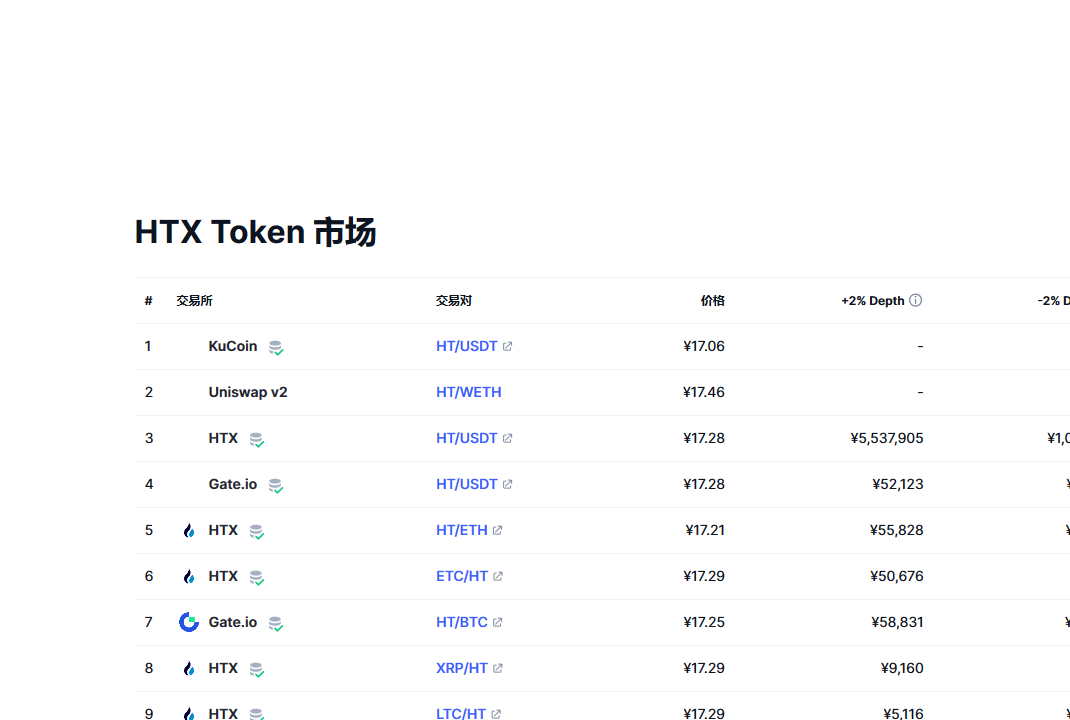1070x720 pixels.
Task: Select the price ¥17.28 in row 4
Action: click(704, 484)
